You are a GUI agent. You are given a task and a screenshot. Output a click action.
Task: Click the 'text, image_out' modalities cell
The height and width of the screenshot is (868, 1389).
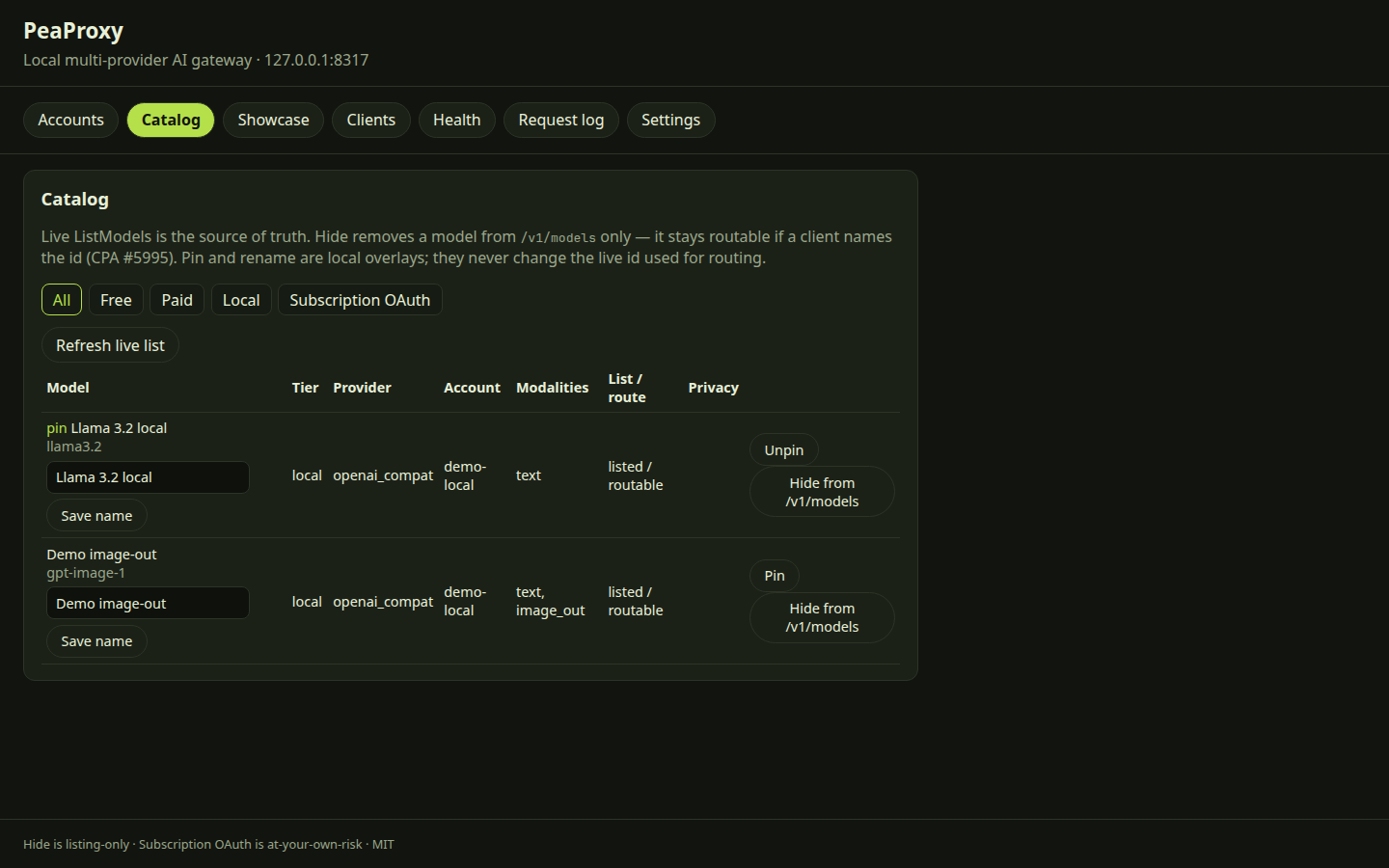[550, 601]
